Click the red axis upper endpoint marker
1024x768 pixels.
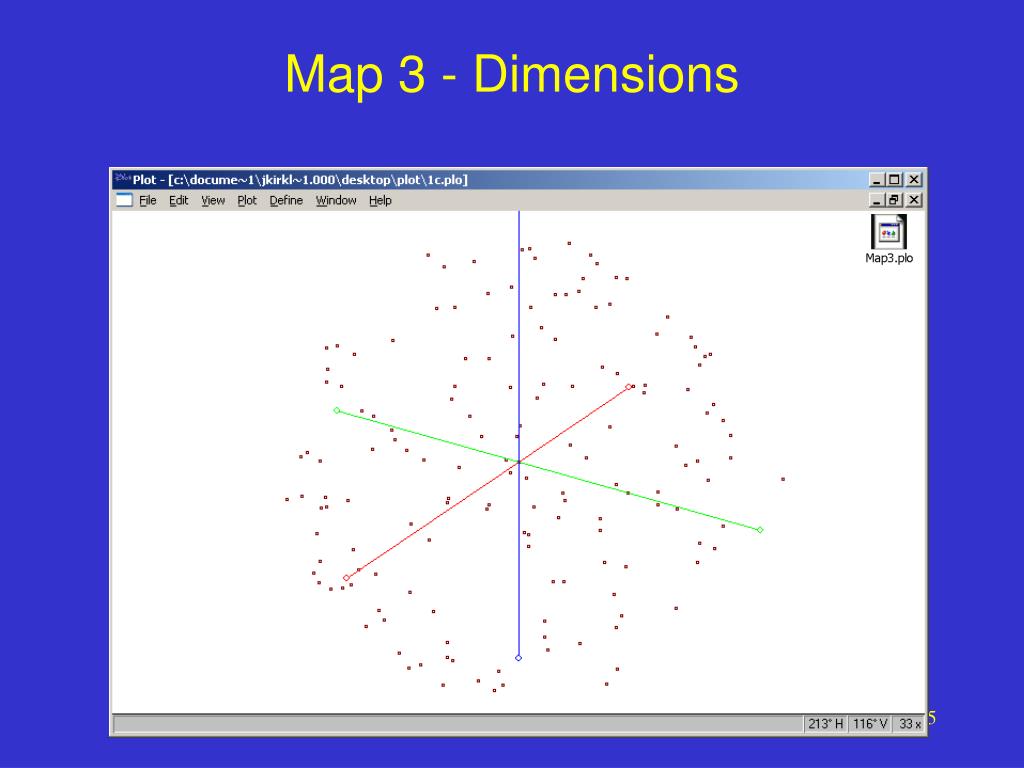(x=629, y=387)
